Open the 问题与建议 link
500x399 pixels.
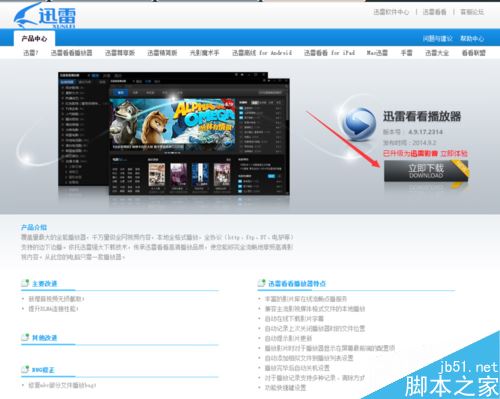pos(437,39)
